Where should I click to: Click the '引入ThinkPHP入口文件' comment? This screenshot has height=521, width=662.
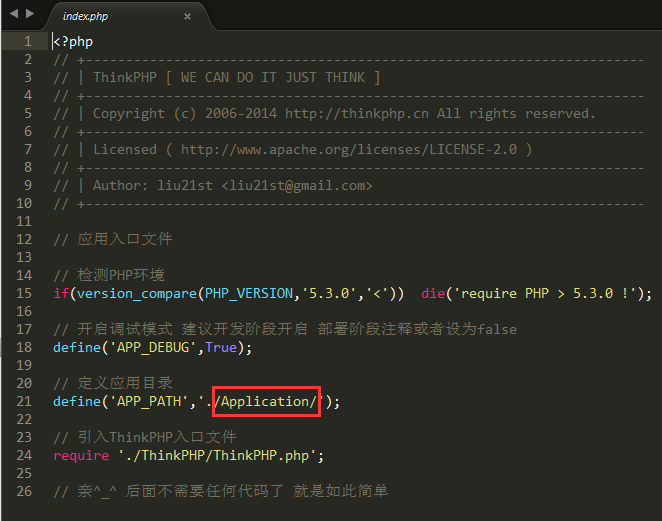click(145, 437)
